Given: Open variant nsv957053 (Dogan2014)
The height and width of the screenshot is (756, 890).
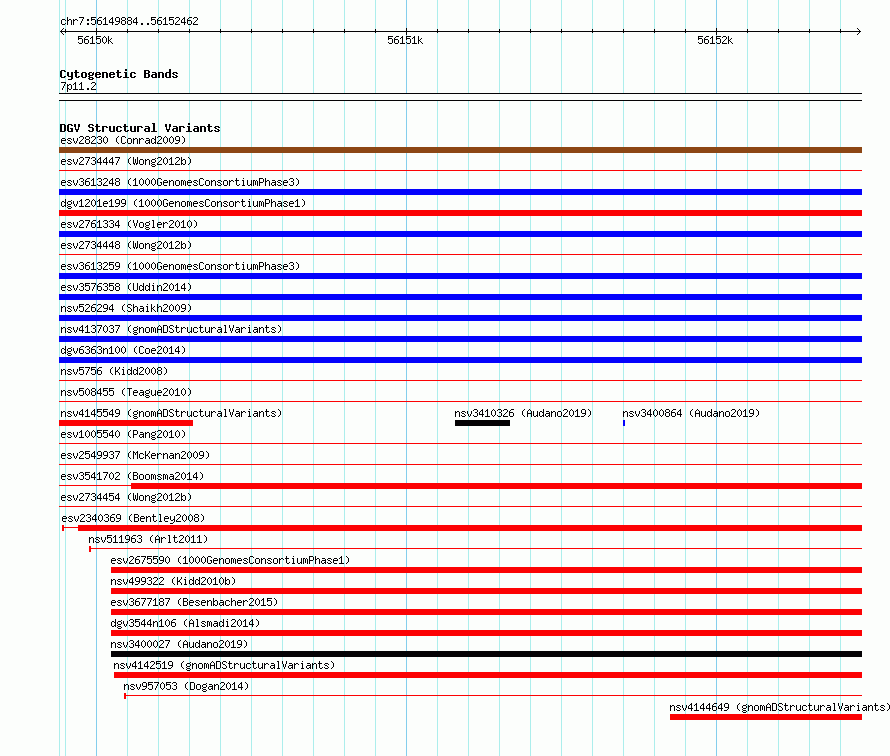Looking at the screenshot, I should [186, 686].
